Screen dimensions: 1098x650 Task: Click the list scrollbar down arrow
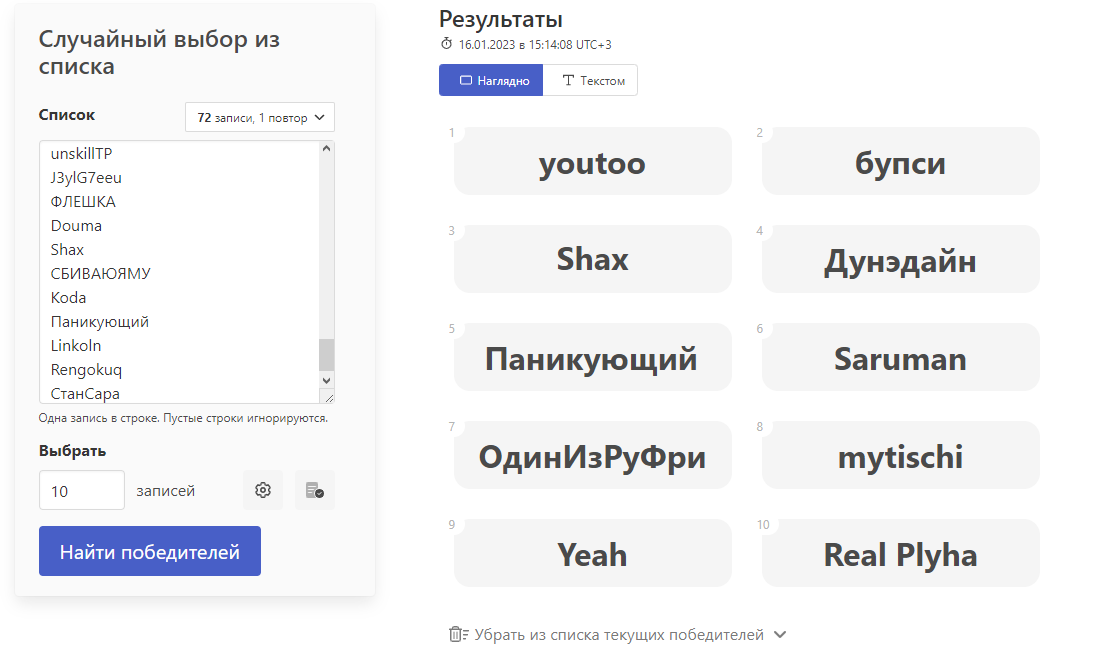pos(326,381)
